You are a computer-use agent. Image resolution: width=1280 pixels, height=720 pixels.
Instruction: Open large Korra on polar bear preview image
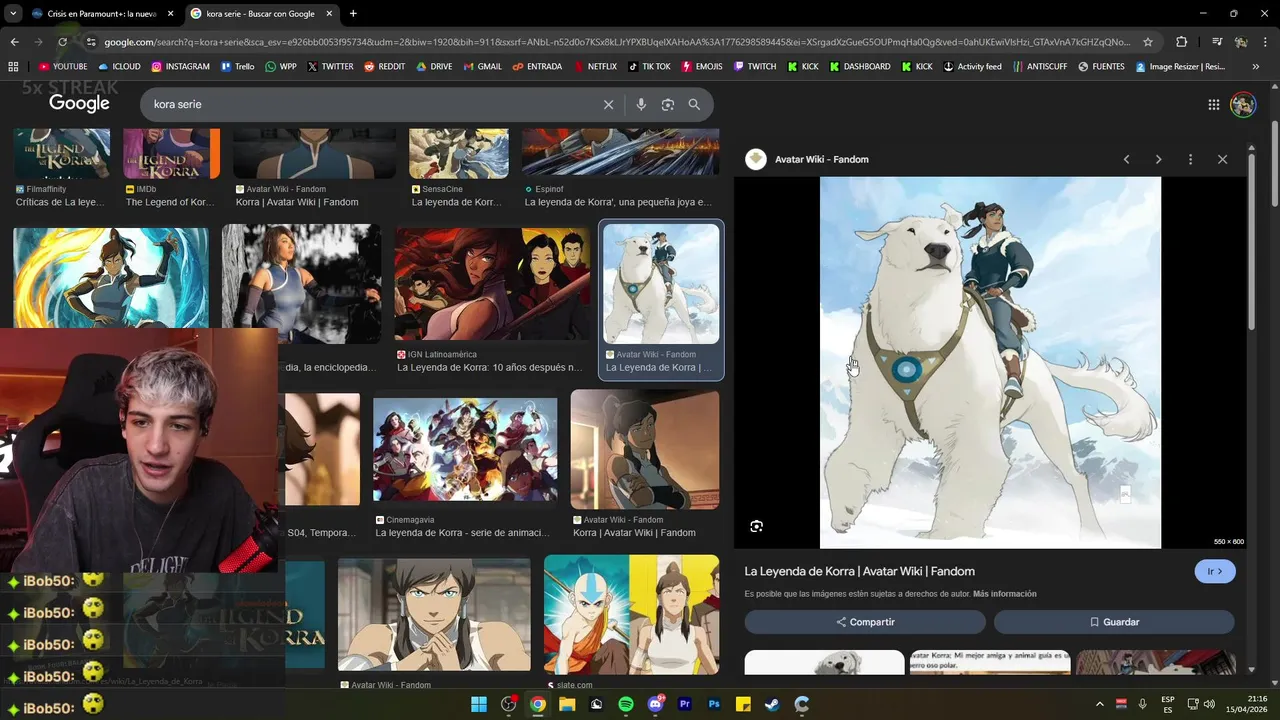click(990, 363)
